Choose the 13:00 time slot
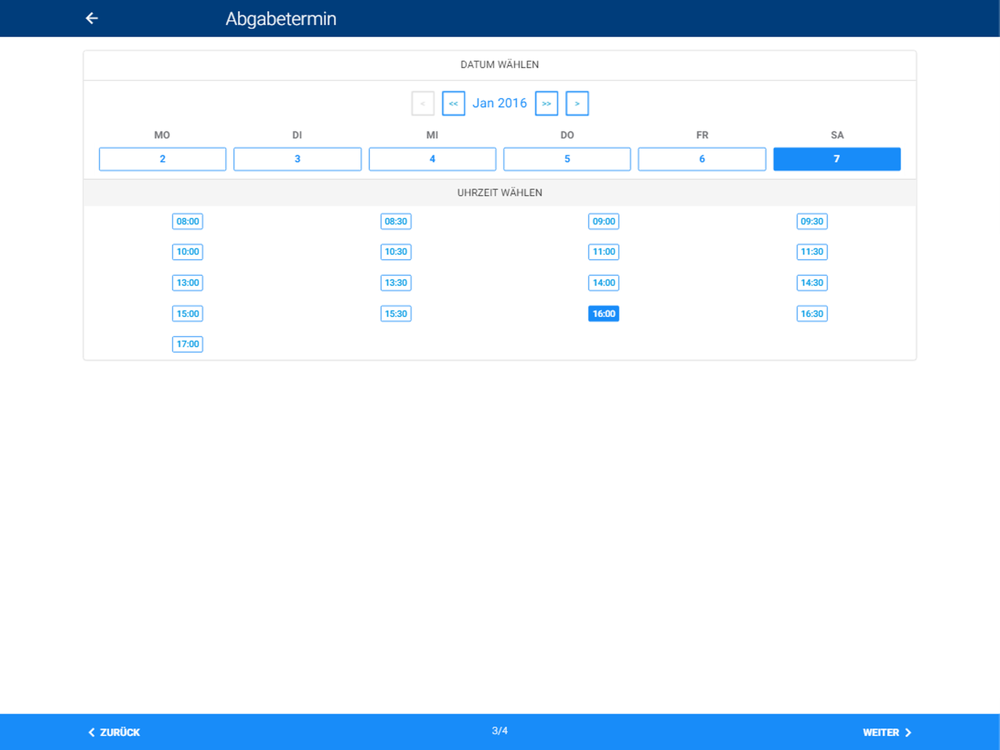 (188, 283)
